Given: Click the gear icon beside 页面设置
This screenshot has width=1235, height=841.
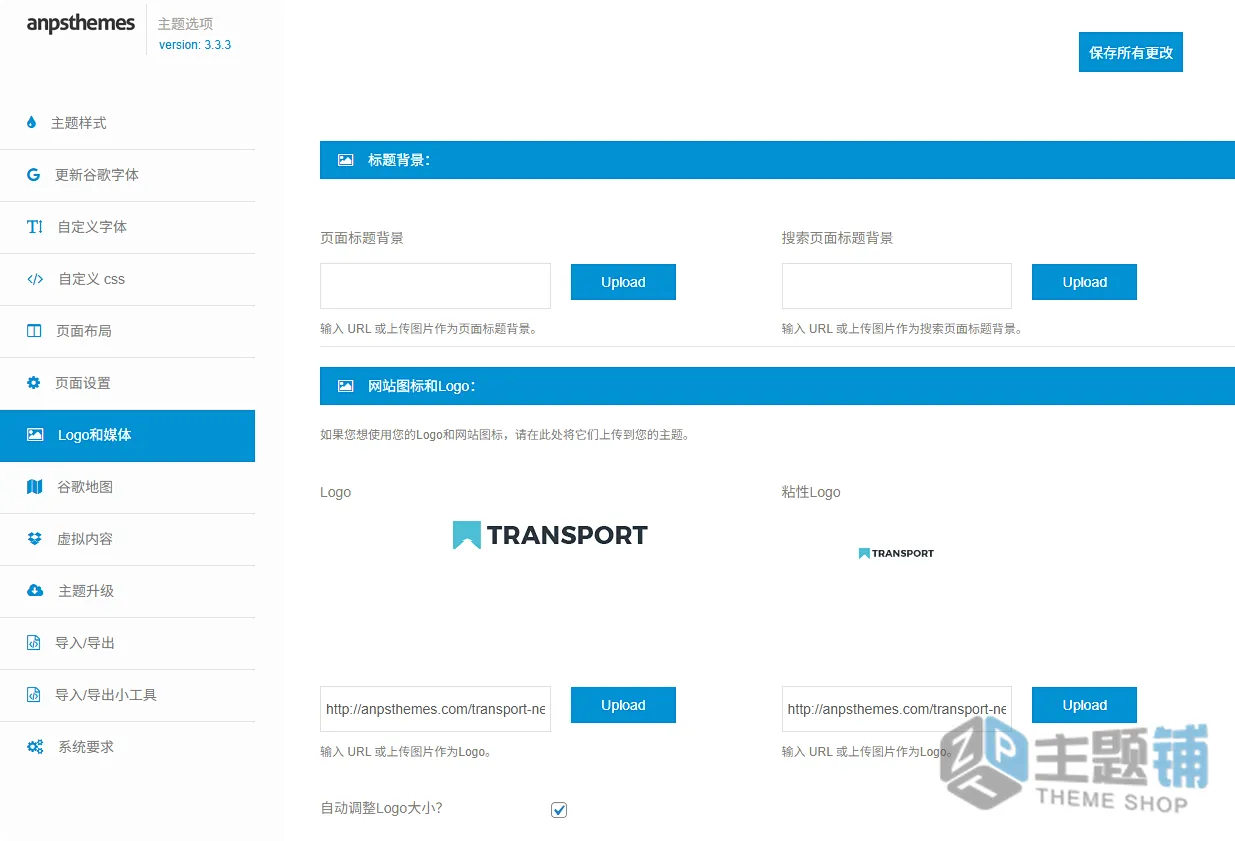Looking at the screenshot, I should 34,382.
